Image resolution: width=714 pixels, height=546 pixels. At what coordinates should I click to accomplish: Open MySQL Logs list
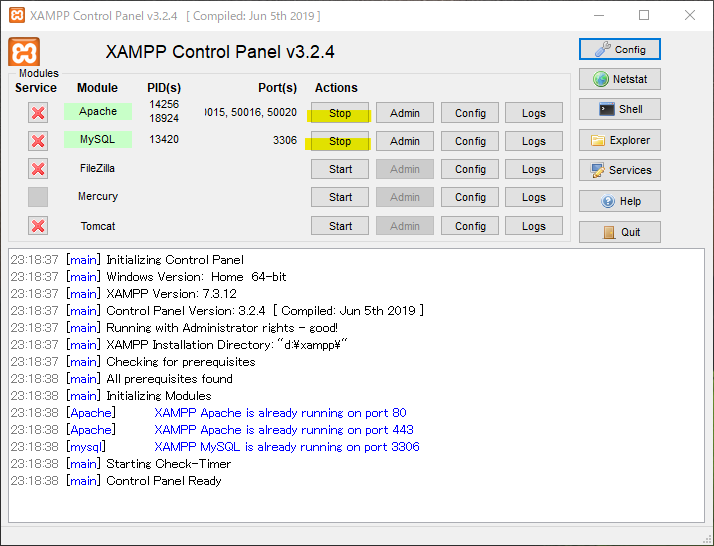pyautogui.click(x=534, y=141)
